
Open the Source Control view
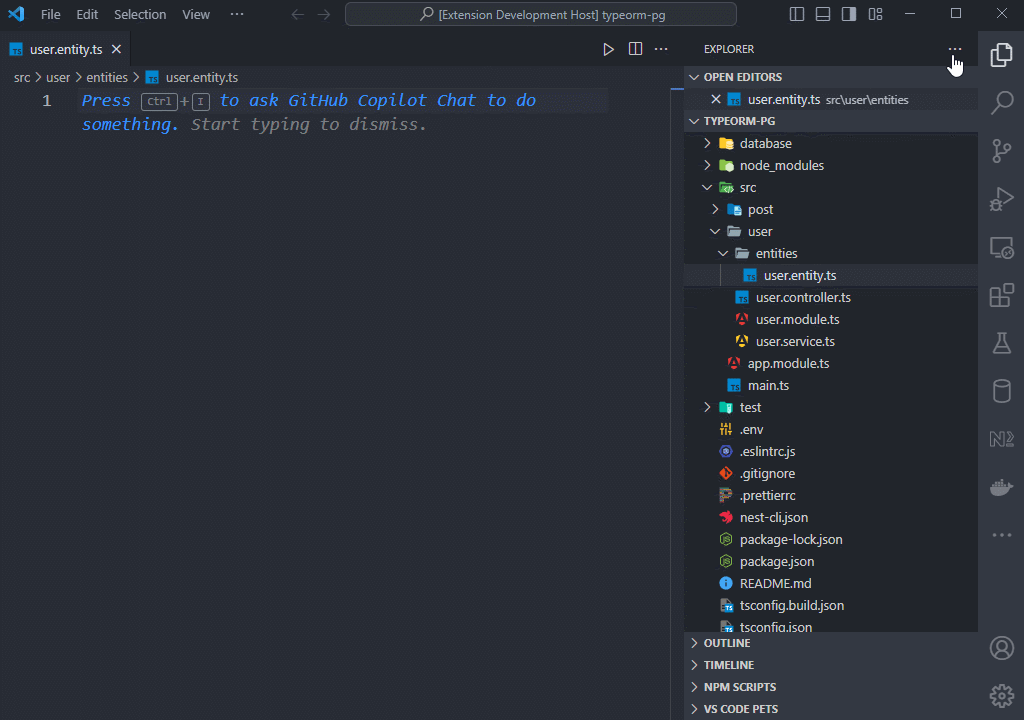pos(1001,150)
